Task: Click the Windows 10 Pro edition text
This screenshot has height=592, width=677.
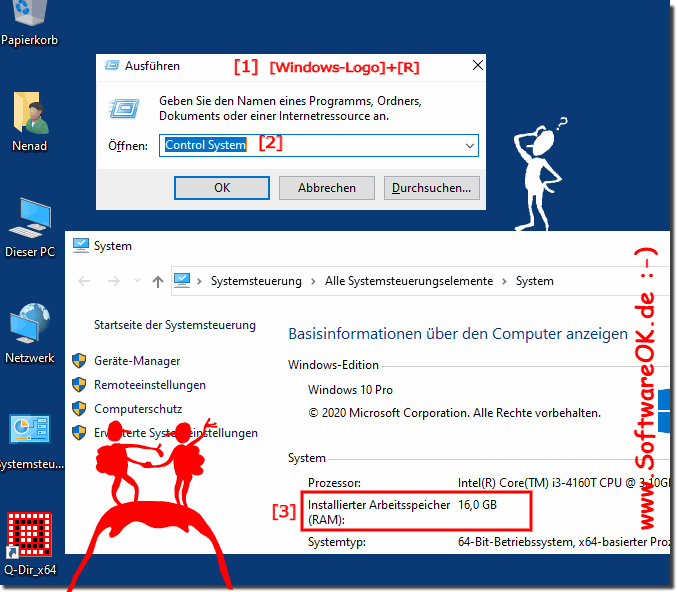Action: point(350,390)
